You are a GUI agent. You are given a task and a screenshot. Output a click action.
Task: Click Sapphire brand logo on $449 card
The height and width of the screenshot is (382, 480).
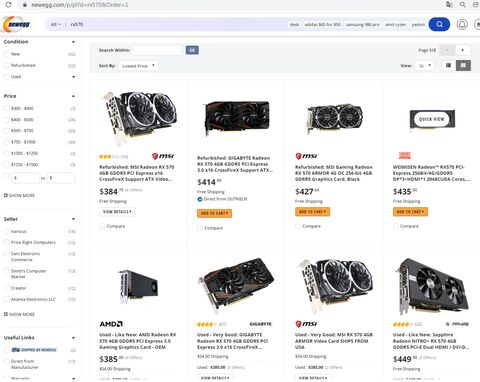pos(457,324)
